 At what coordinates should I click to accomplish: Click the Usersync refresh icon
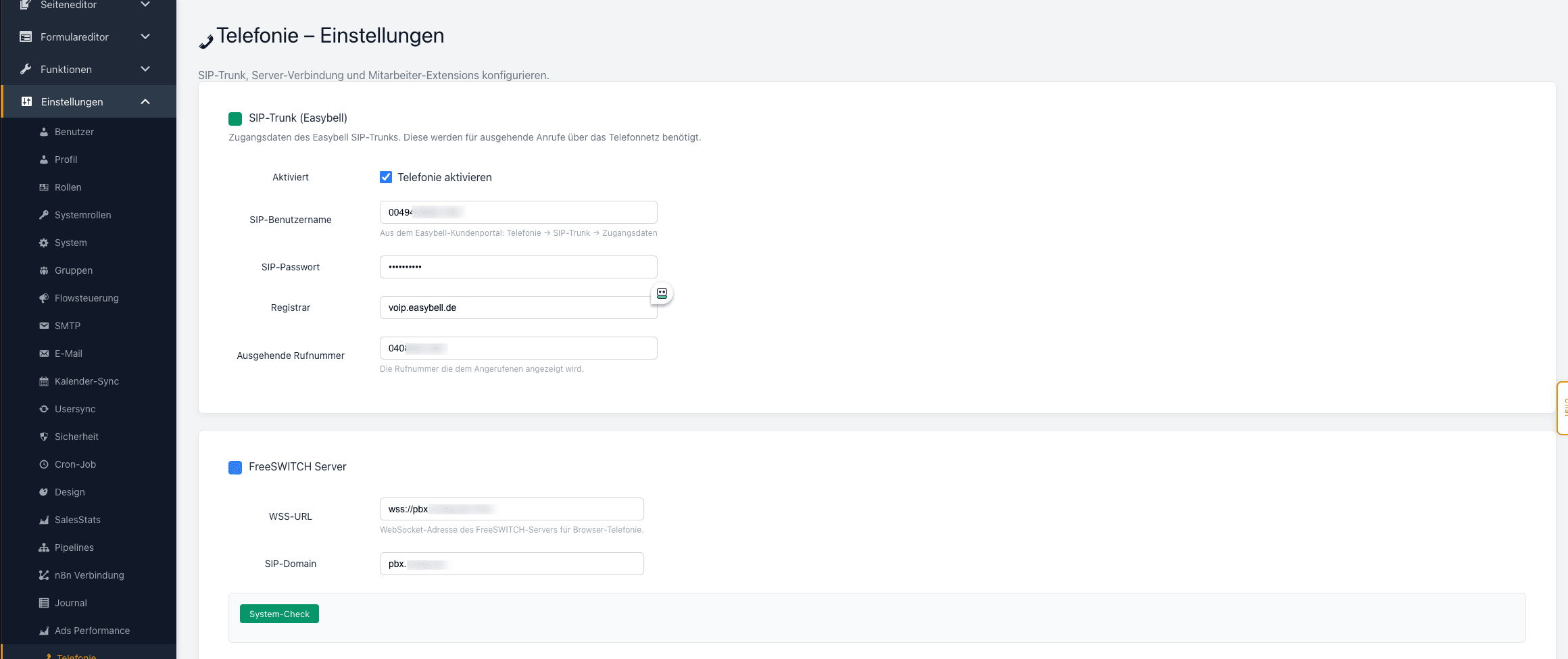44,409
